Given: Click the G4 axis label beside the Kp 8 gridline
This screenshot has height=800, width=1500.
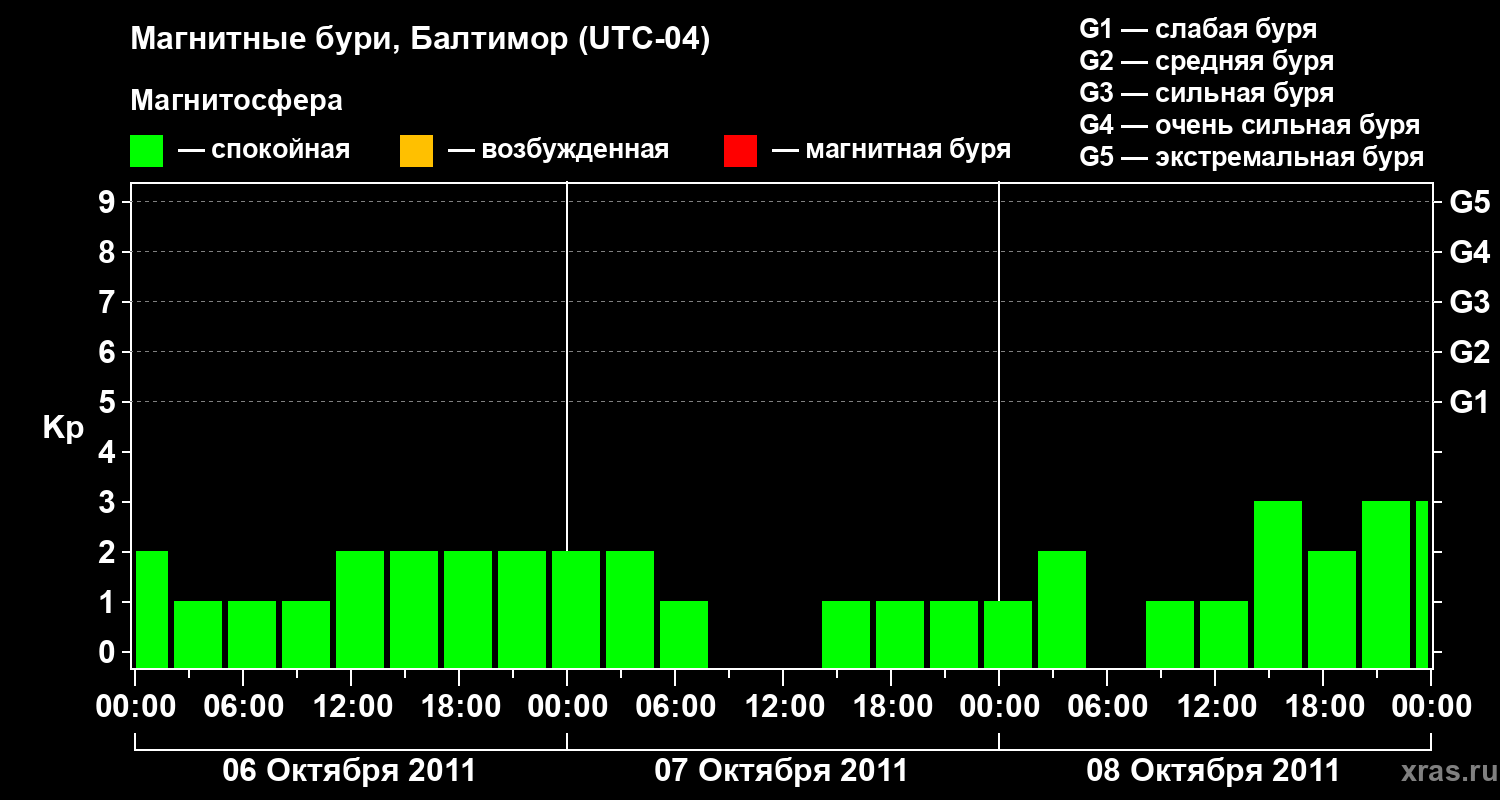Looking at the screenshot, I should coord(1470,253).
